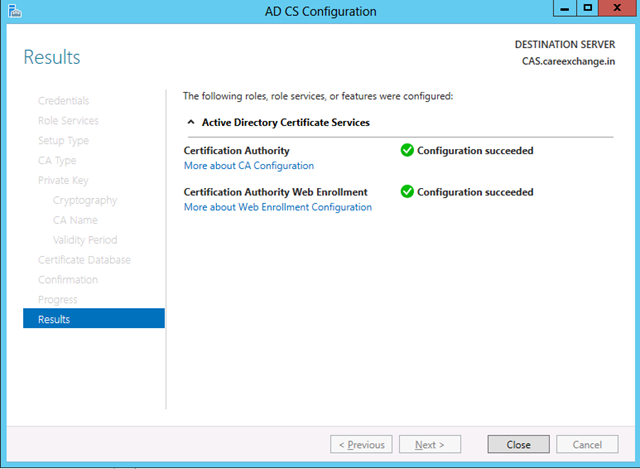Click the Certification Authority label
This screenshot has width=640, height=469.
point(236,151)
